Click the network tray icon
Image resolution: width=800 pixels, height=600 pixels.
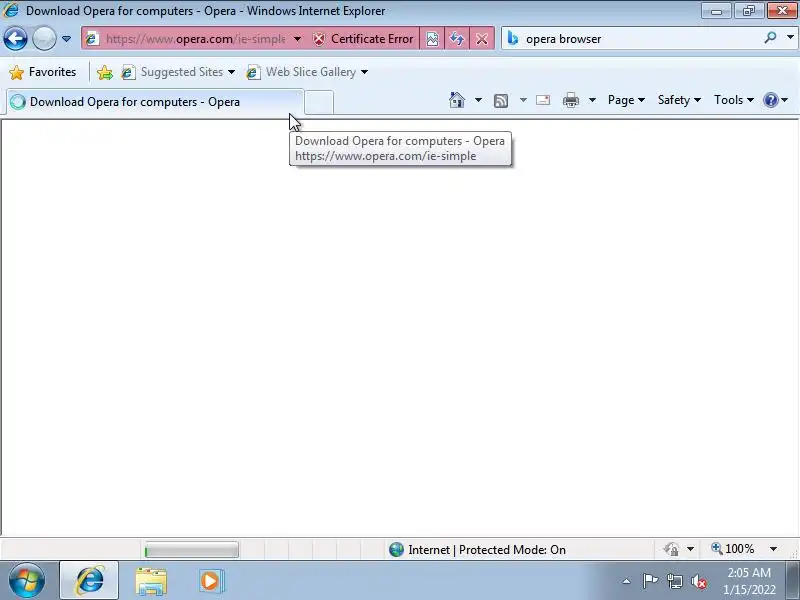click(675, 581)
